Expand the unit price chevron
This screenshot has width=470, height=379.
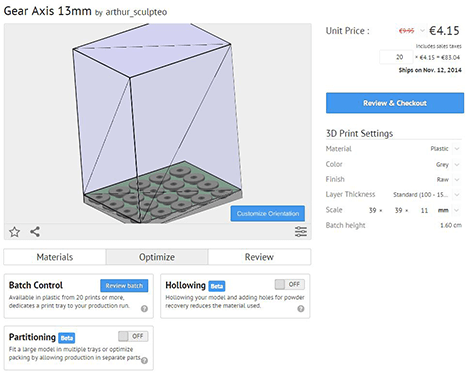[422, 31]
